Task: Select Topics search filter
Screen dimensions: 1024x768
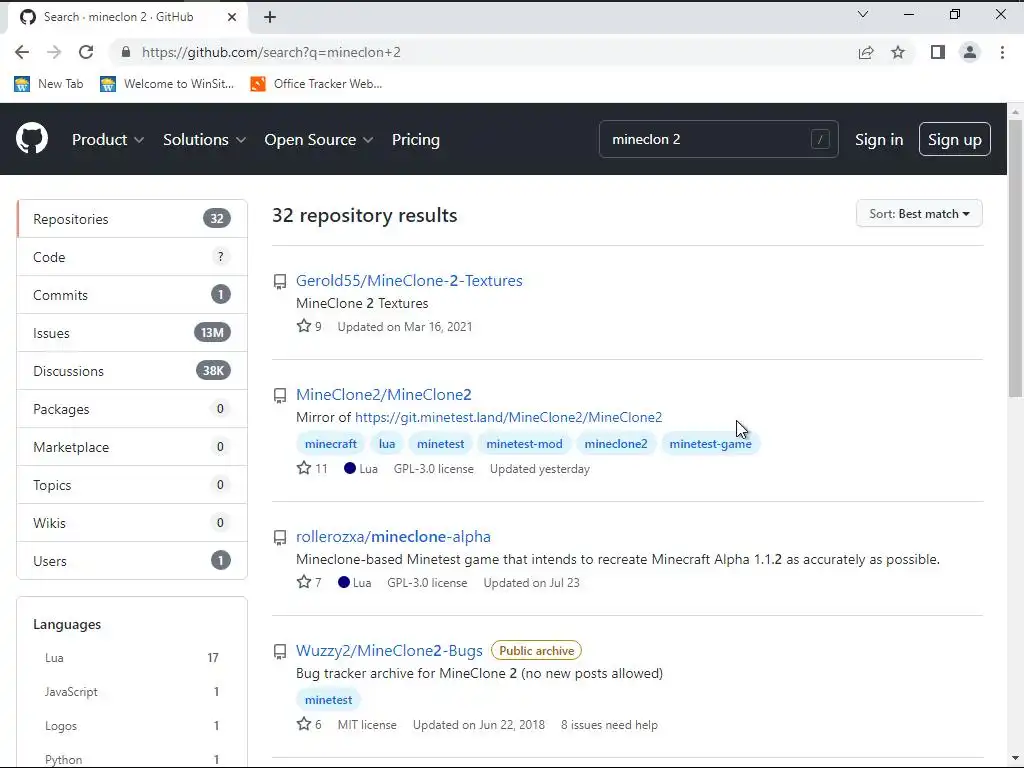Action: [x=132, y=485]
